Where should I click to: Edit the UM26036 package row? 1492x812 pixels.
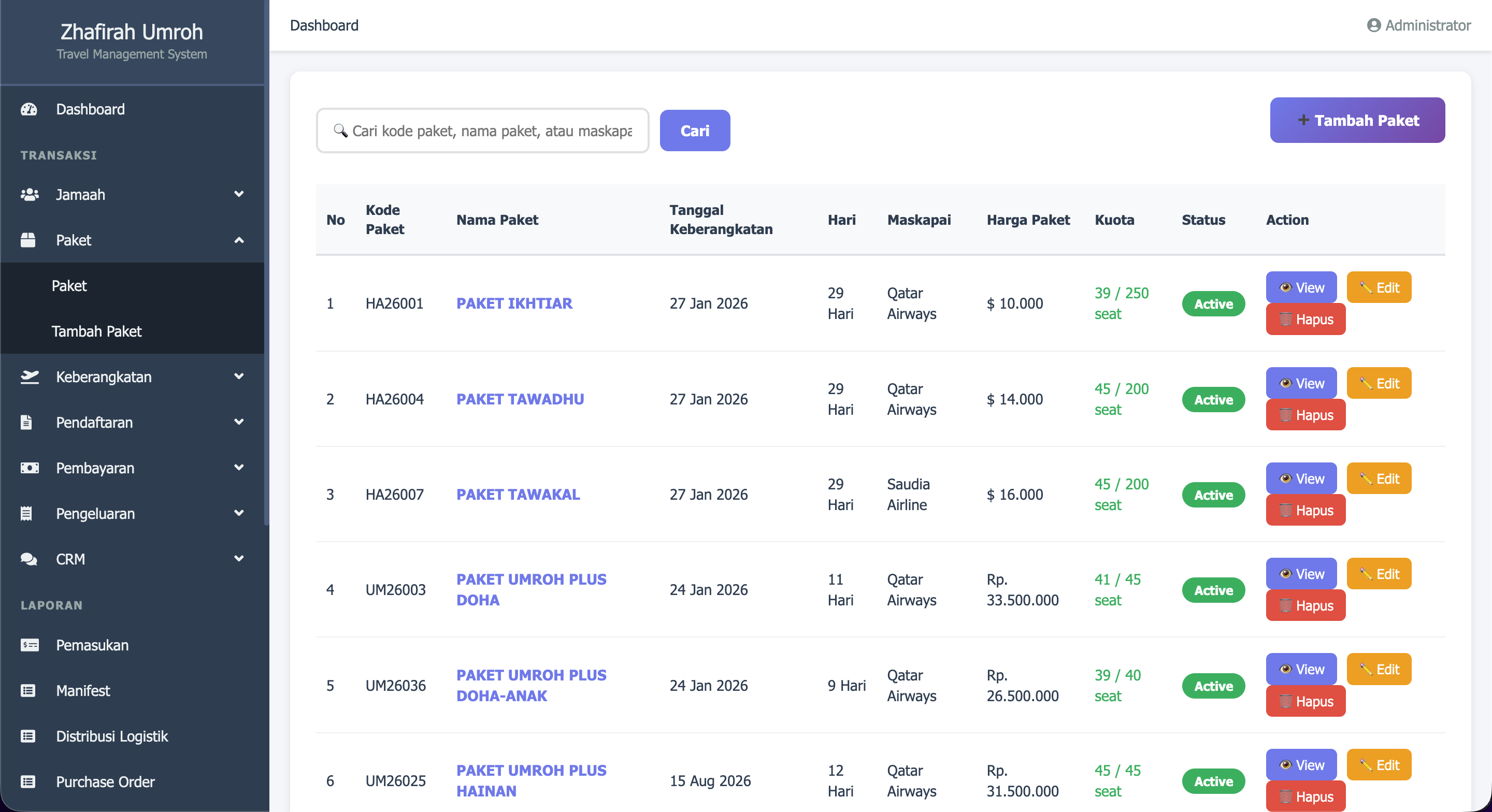tap(1379, 669)
